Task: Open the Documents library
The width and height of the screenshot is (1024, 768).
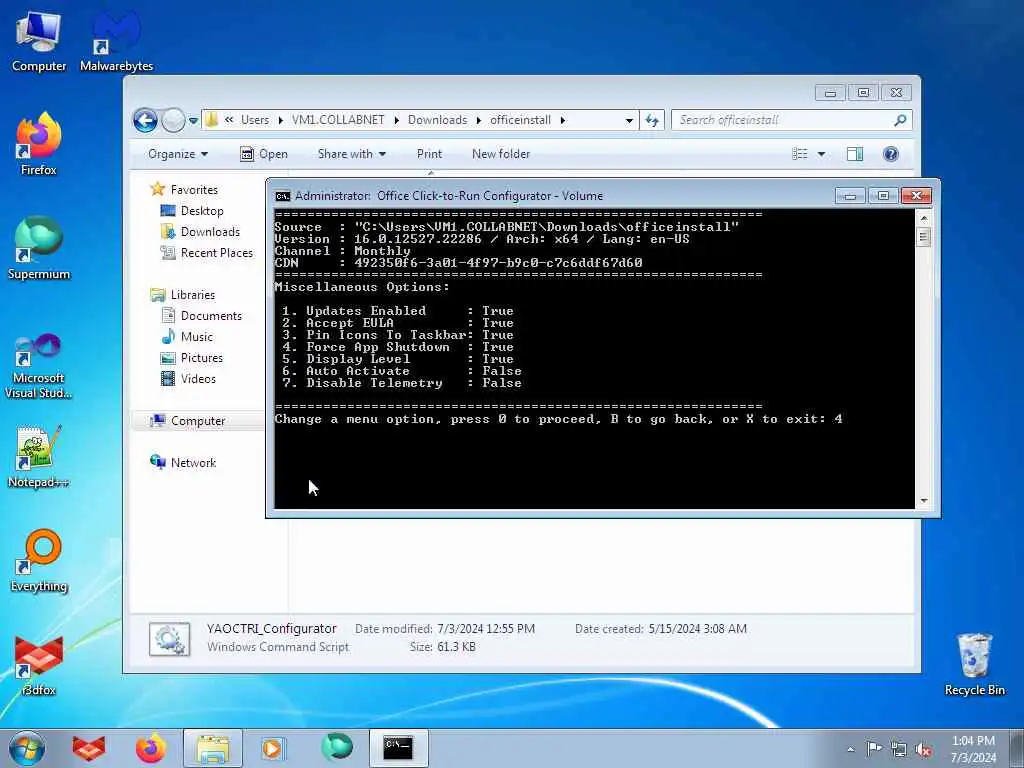Action: [211, 315]
